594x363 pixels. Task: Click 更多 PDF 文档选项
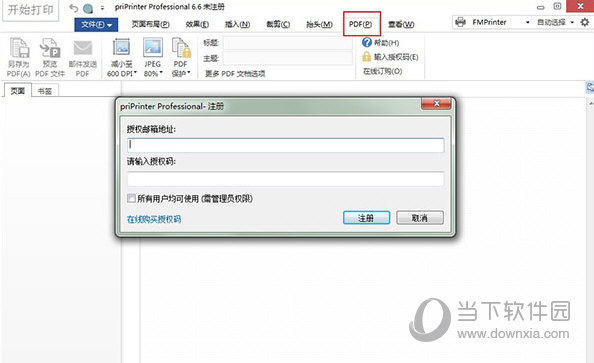(x=235, y=74)
